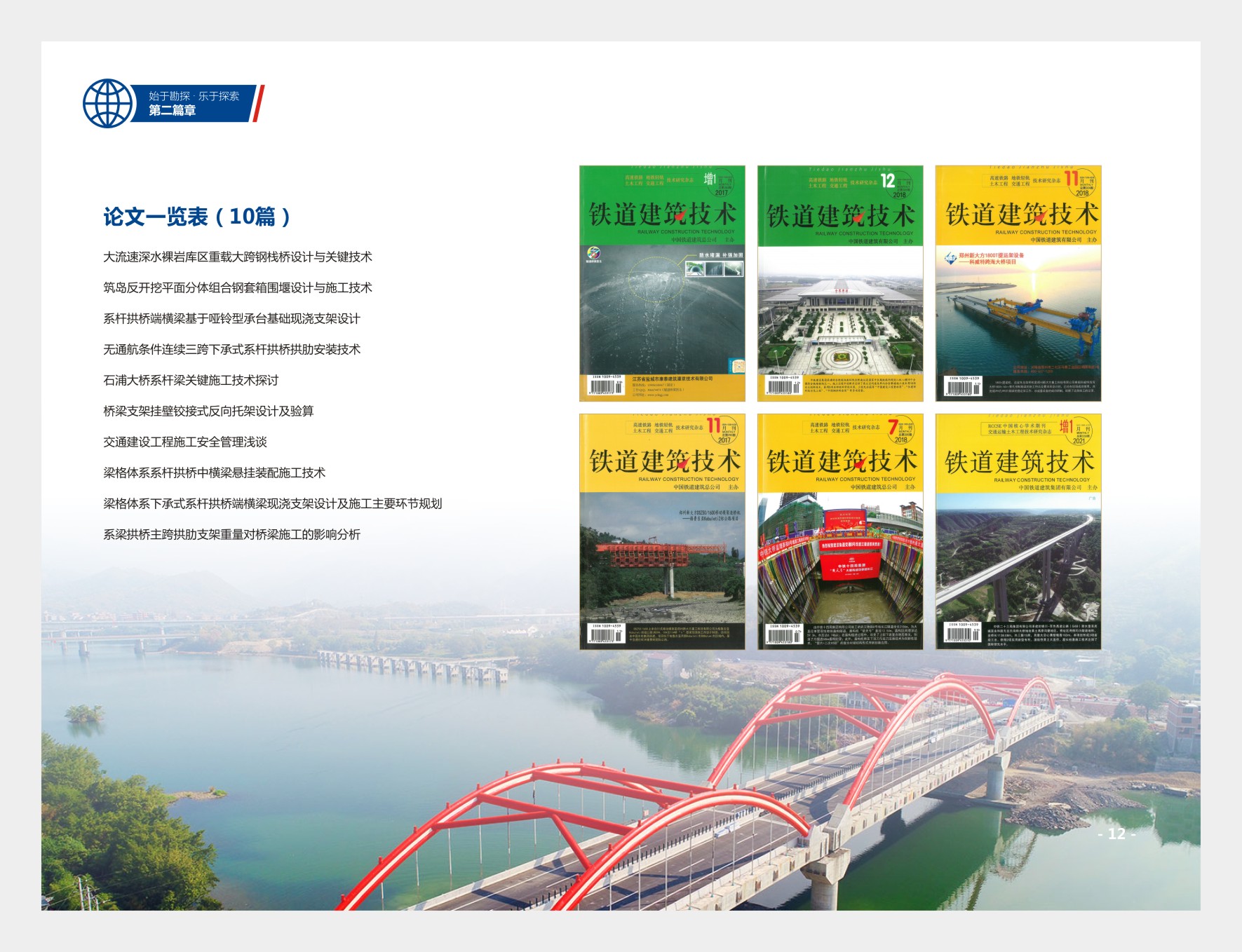Select the heading 论文一览表（10篇）
Image resolution: width=1242 pixels, height=952 pixels.
pyautogui.click(x=197, y=217)
